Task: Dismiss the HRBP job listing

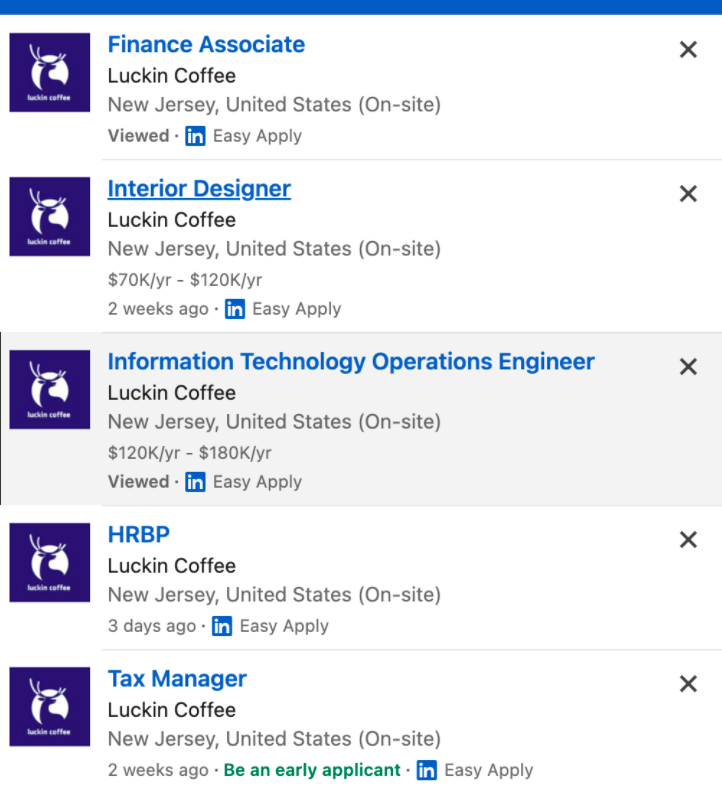Action: pos(688,540)
